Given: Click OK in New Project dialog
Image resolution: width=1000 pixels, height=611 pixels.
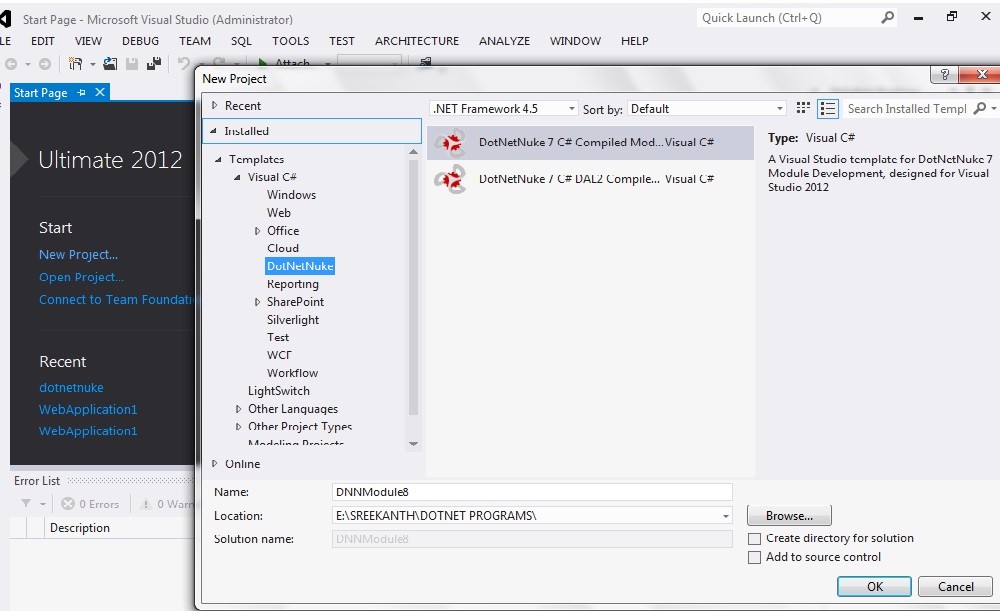Looking at the screenshot, I should [874, 587].
